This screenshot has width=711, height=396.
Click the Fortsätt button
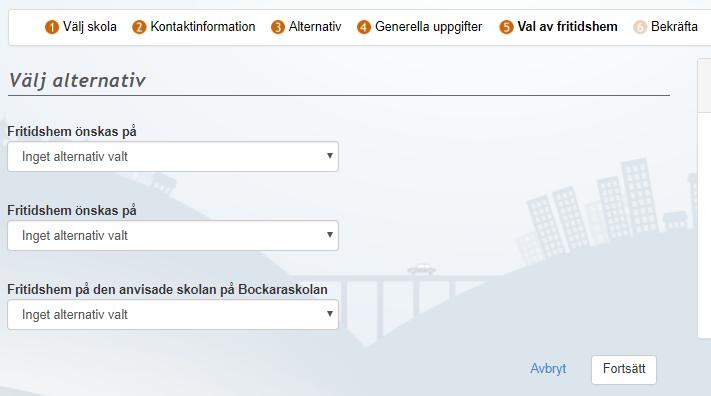point(624,370)
